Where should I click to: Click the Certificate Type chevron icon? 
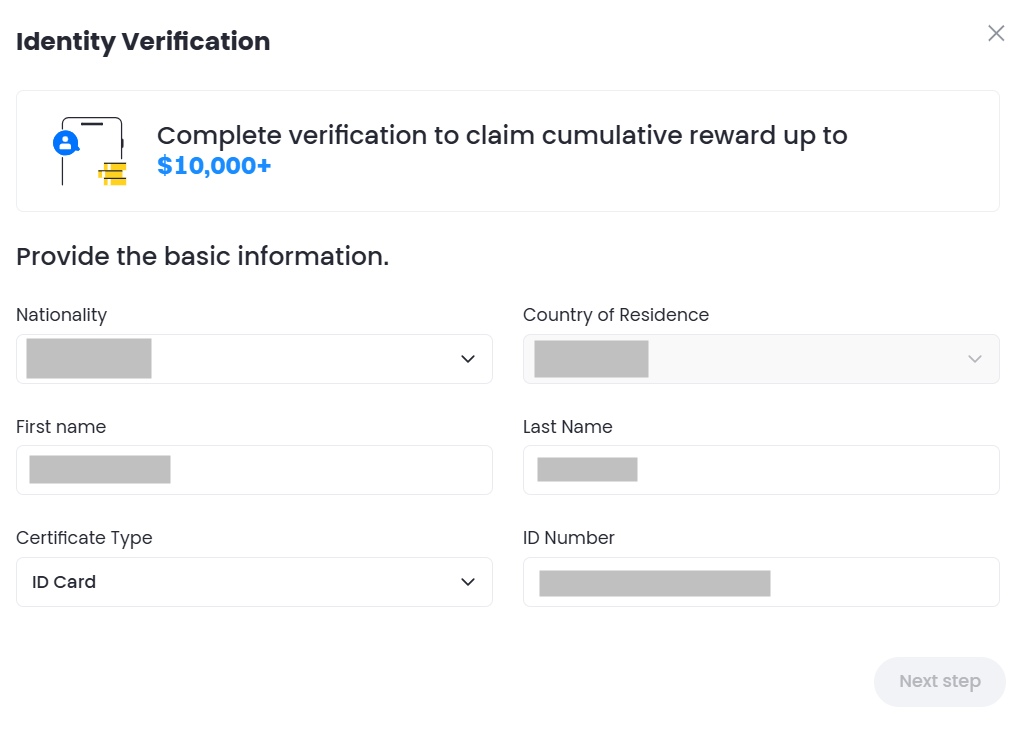click(x=467, y=581)
